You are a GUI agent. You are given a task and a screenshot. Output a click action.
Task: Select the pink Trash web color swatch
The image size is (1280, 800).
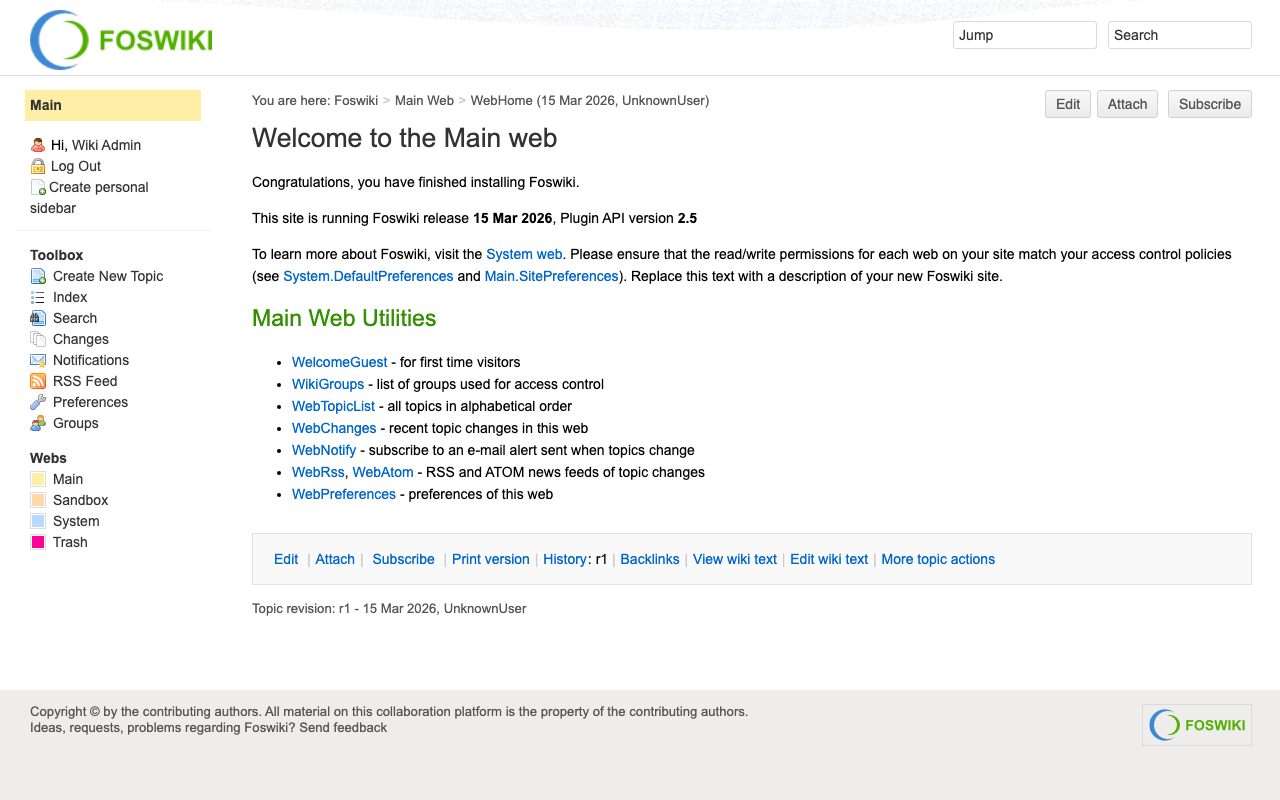[x=38, y=542]
